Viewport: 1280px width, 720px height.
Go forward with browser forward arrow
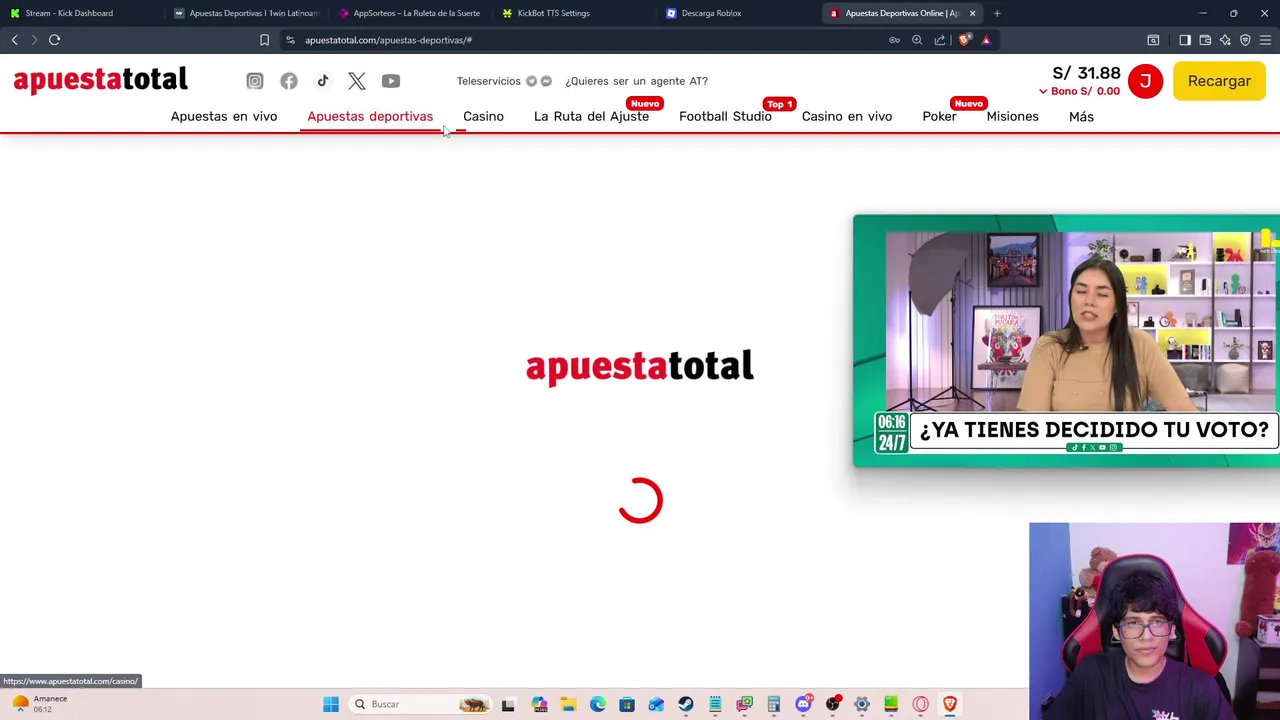pos(34,40)
